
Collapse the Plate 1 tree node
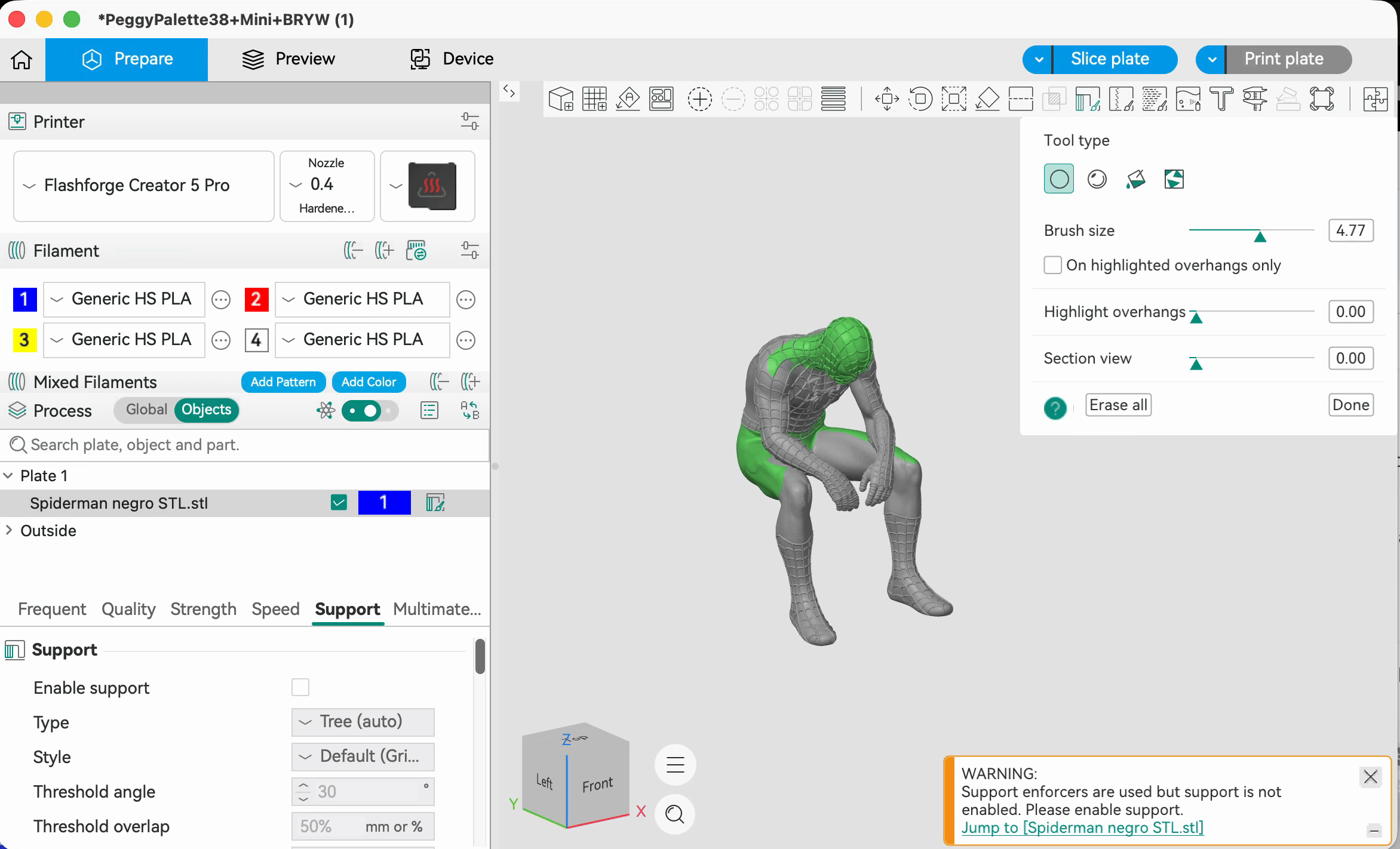(8, 476)
